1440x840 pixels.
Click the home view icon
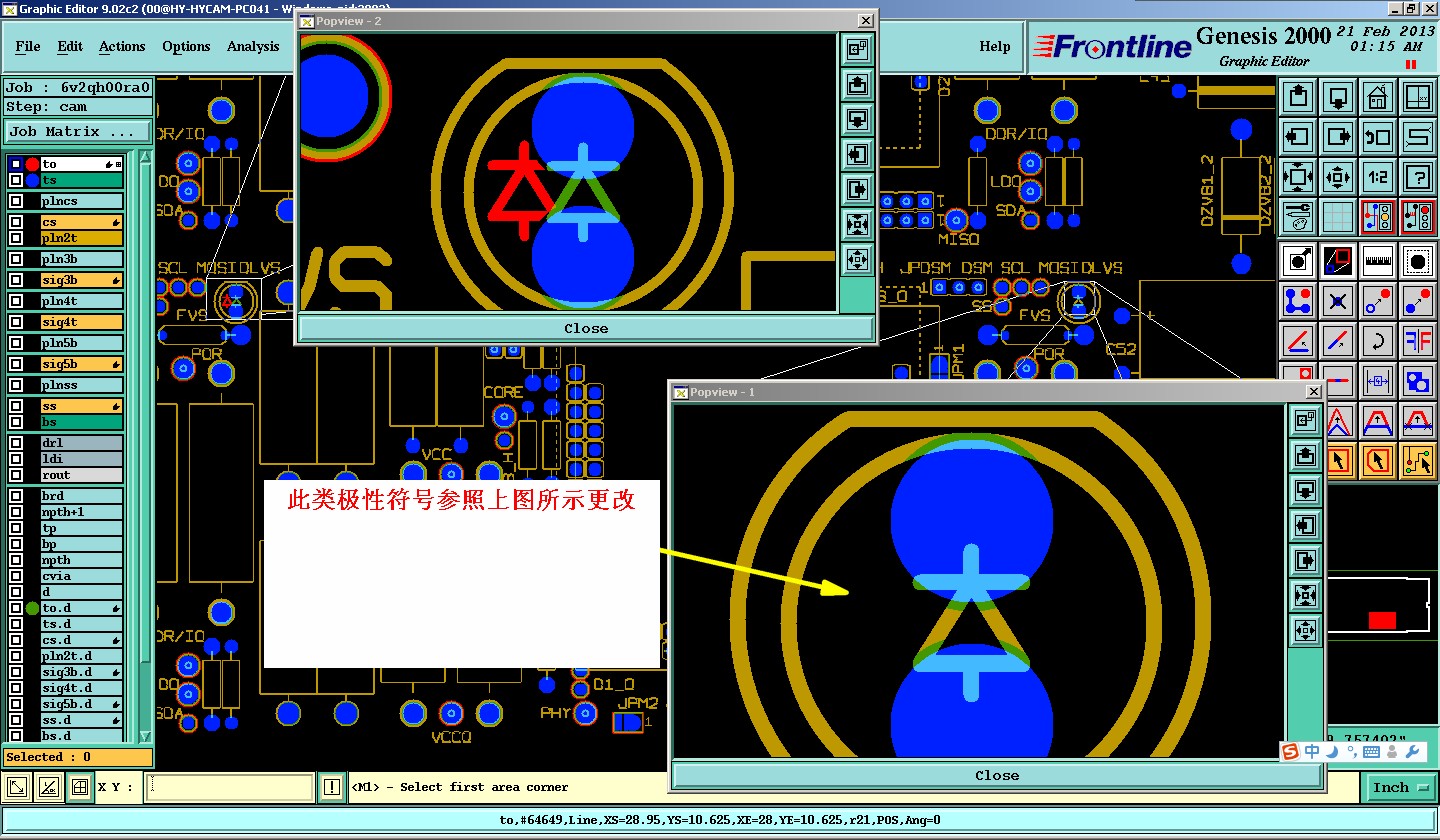[x=1378, y=97]
